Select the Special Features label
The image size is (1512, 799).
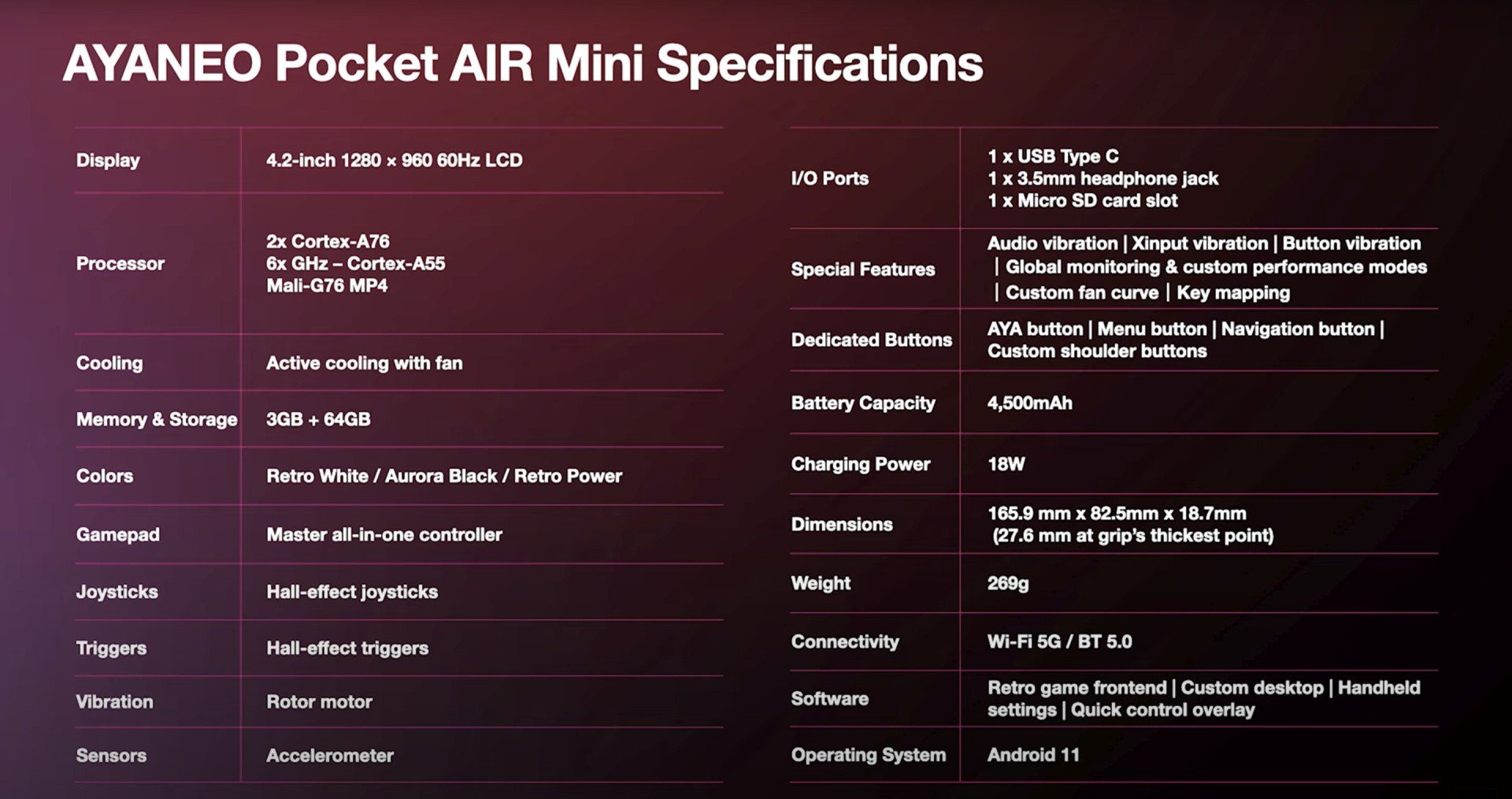(x=863, y=269)
